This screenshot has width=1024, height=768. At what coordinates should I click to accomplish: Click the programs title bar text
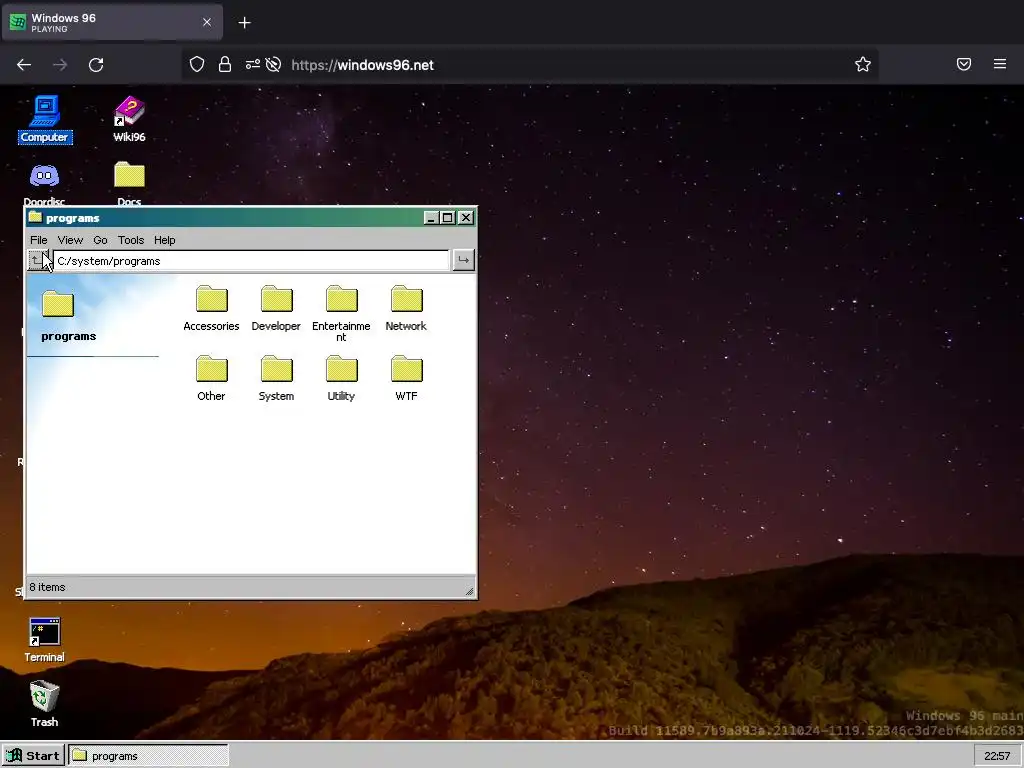(x=72, y=218)
